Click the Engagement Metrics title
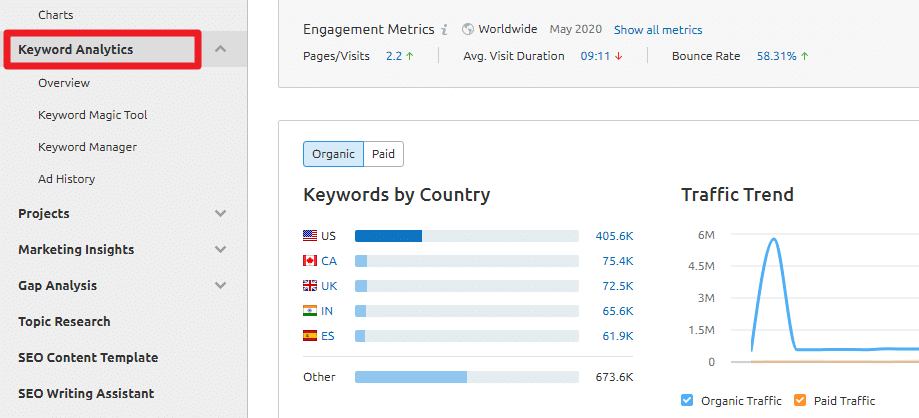The height and width of the screenshot is (418, 919). tap(369, 29)
